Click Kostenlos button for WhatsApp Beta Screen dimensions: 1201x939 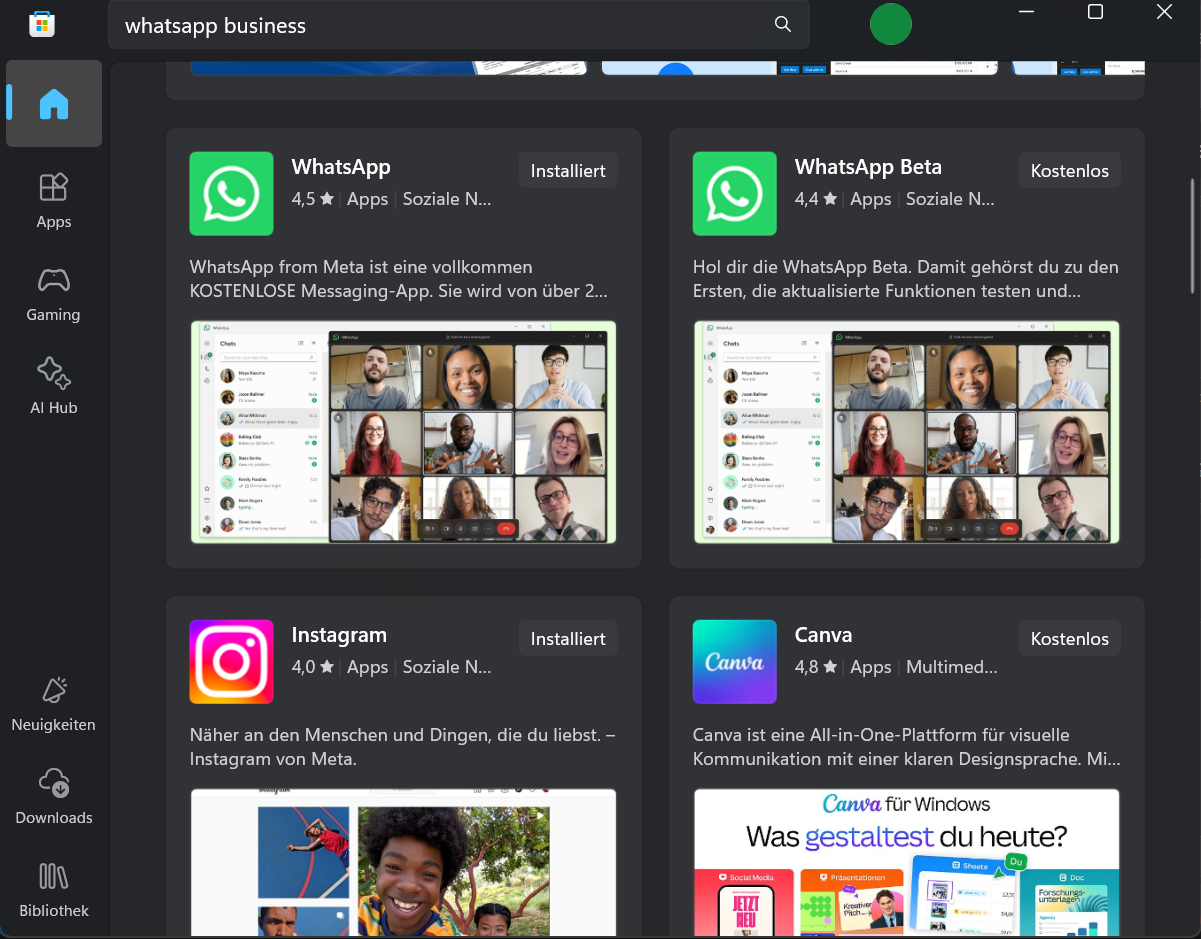(1070, 171)
